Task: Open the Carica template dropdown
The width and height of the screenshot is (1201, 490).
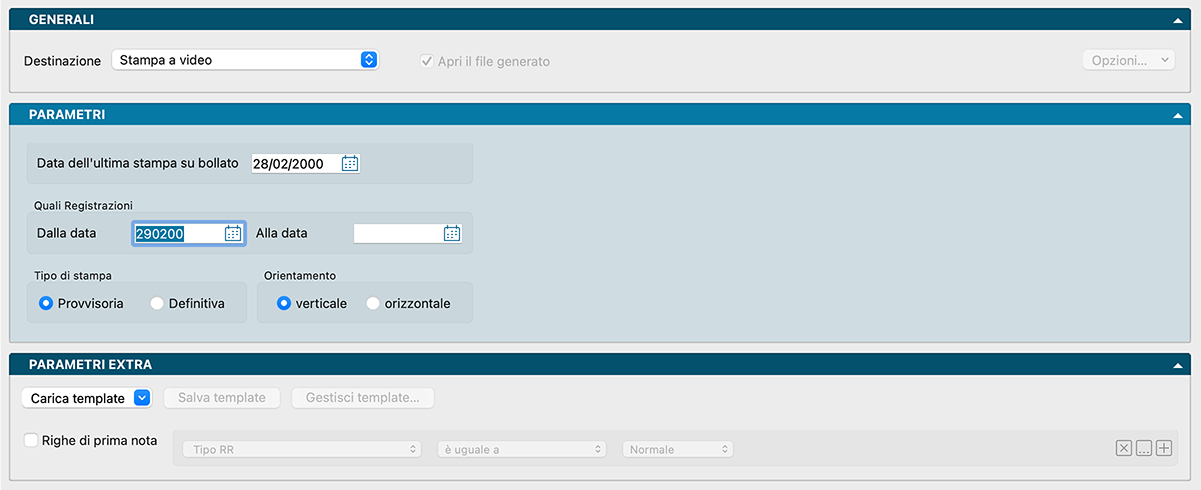Action: 86,398
